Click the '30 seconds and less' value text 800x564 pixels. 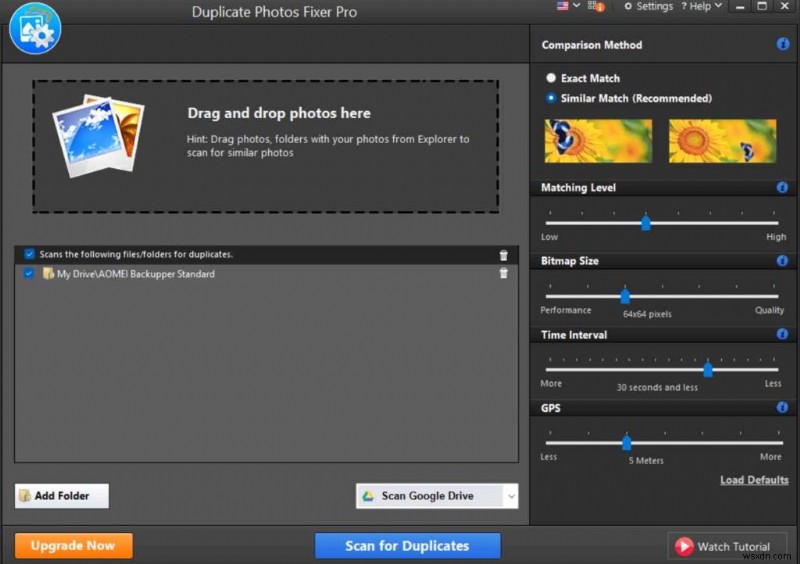657,387
